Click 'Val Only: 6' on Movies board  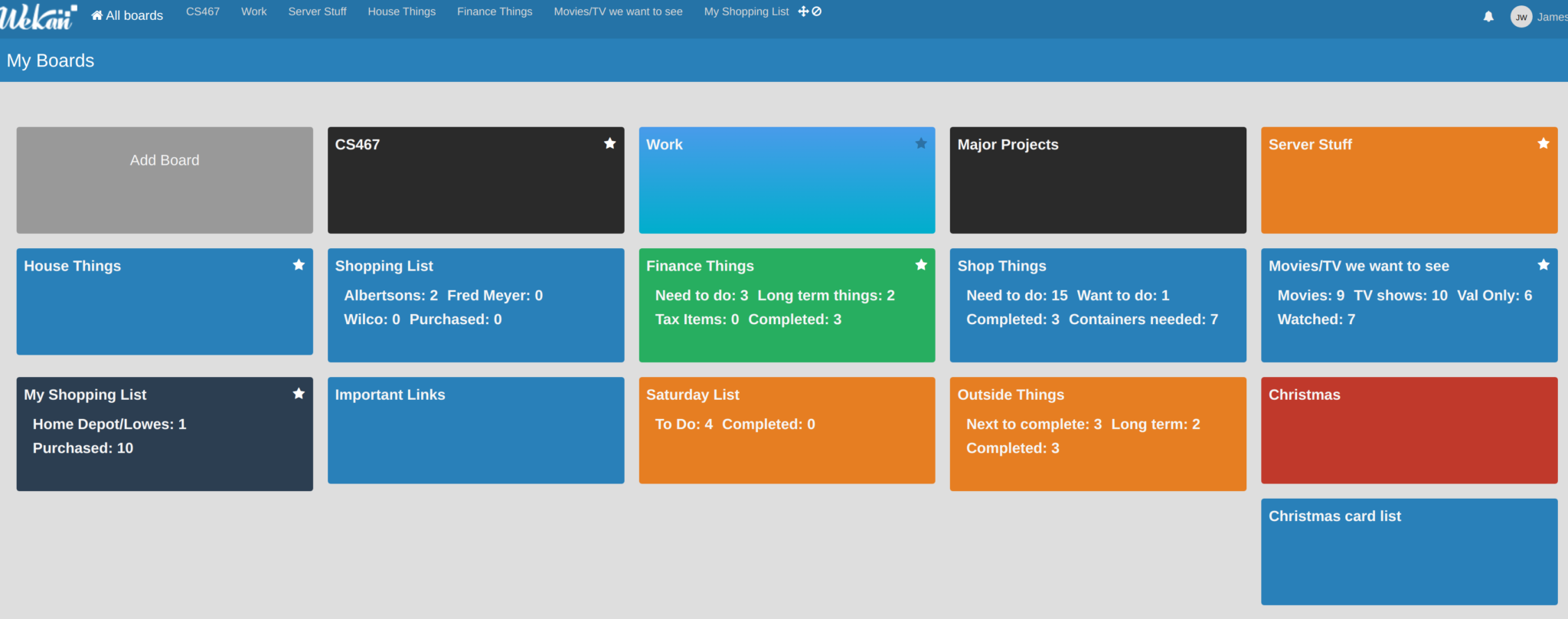tap(1494, 296)
